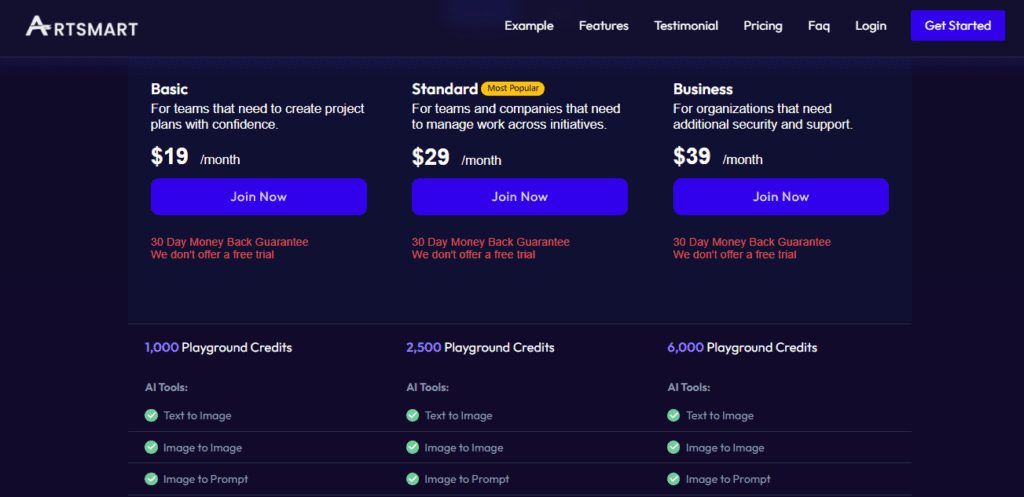
Task: Click Basic plan Image to Prompt checkmark icon
Action: 151,479
